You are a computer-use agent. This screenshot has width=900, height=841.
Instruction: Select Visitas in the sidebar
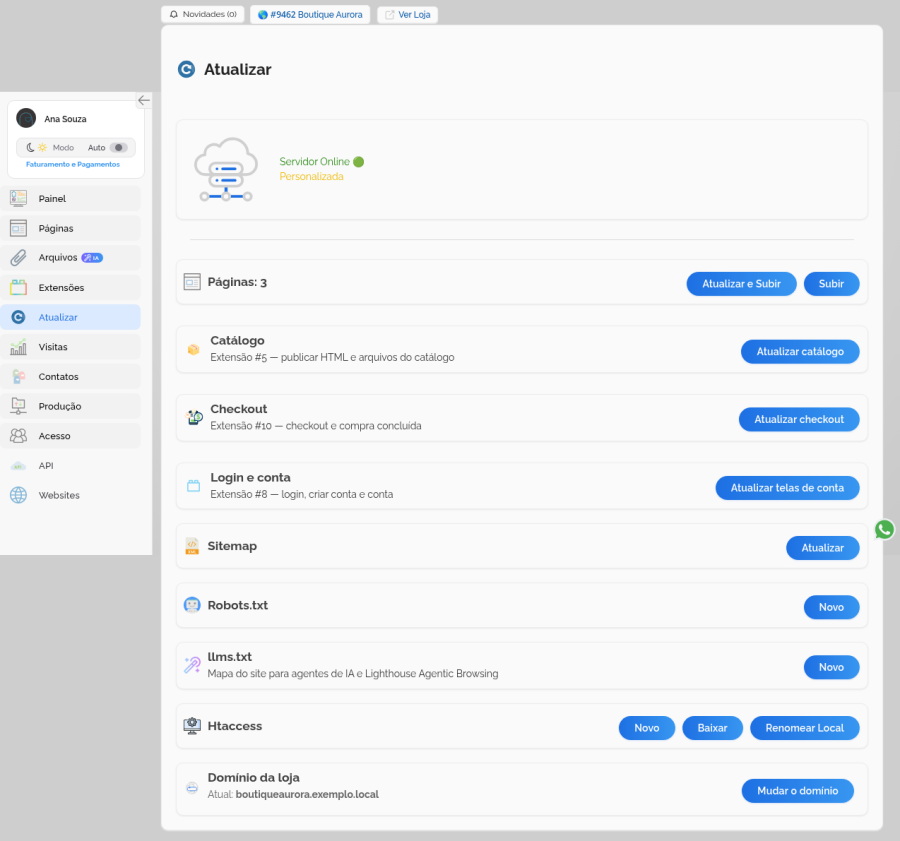[71, 347]
